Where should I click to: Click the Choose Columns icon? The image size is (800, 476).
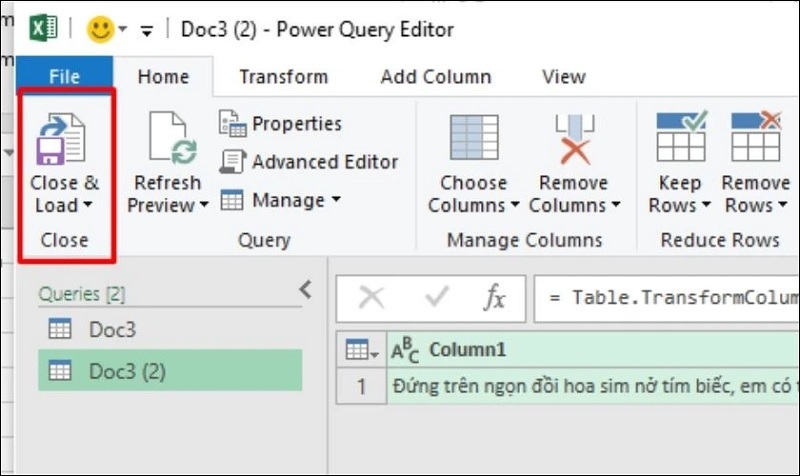tap(474, 138)
